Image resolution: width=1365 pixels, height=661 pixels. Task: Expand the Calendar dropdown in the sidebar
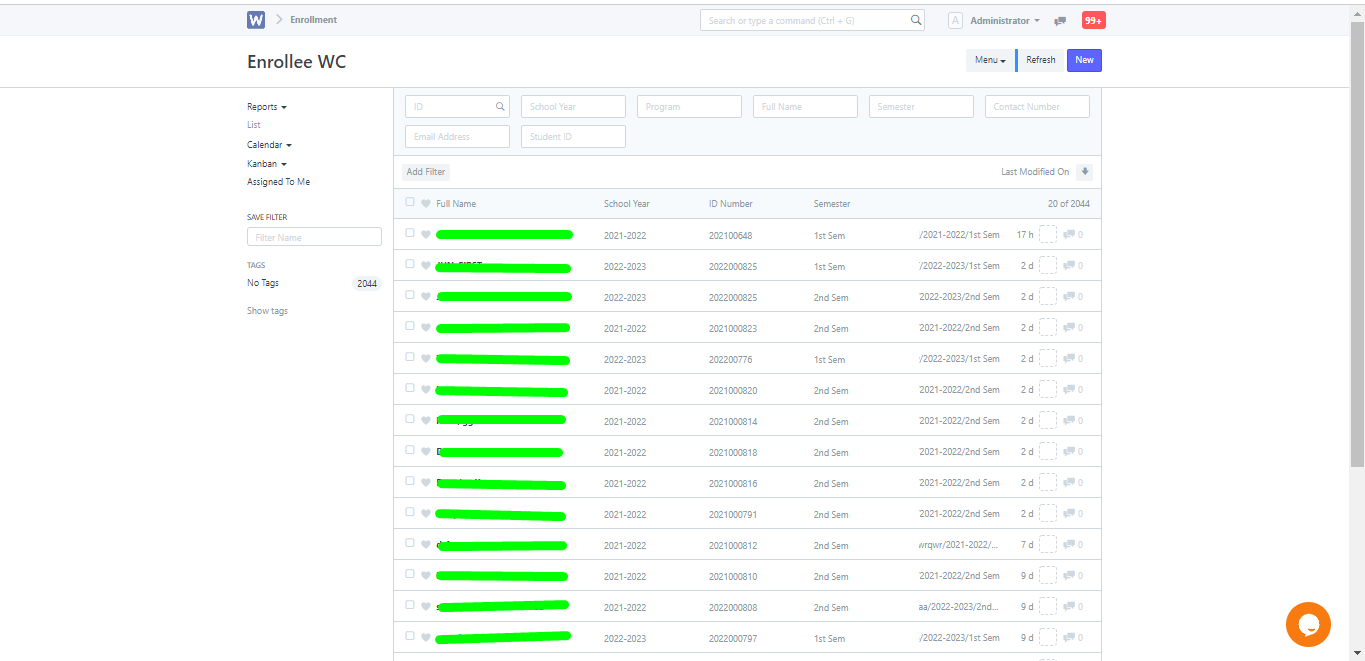tap(270, 145)
